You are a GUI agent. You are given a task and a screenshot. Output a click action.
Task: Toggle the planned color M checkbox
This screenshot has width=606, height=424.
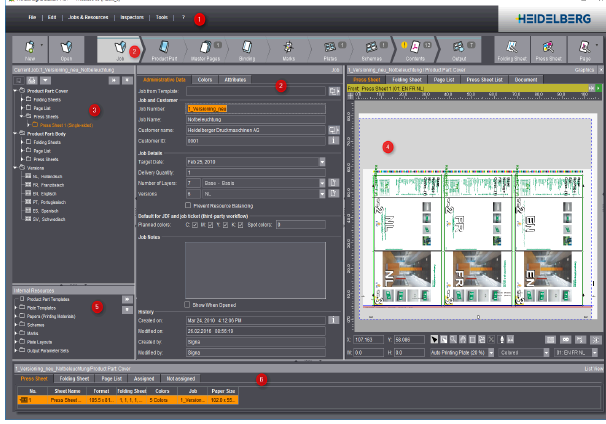coord(211,225)
